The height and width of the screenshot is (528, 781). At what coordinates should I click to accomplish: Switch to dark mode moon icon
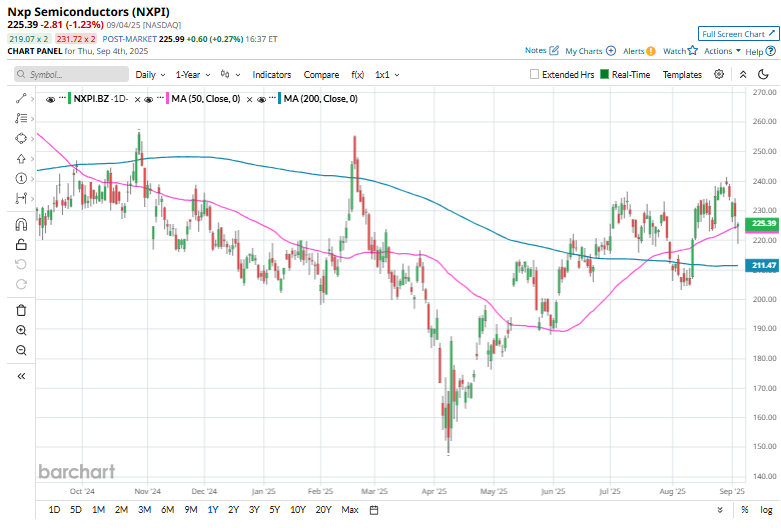(763, 75)
